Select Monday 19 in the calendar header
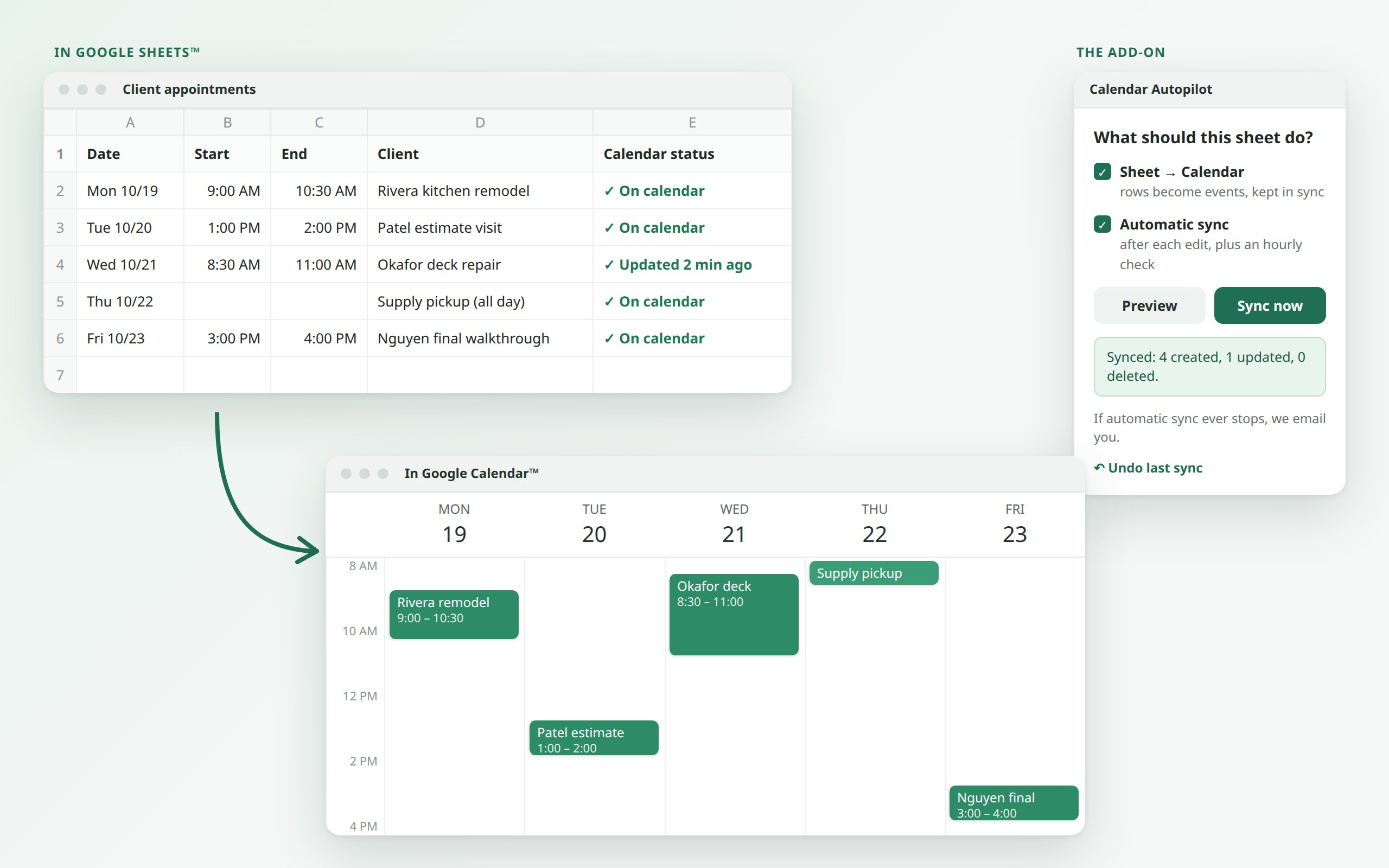Screen dimensions: 1389x868 coord(454,525)
